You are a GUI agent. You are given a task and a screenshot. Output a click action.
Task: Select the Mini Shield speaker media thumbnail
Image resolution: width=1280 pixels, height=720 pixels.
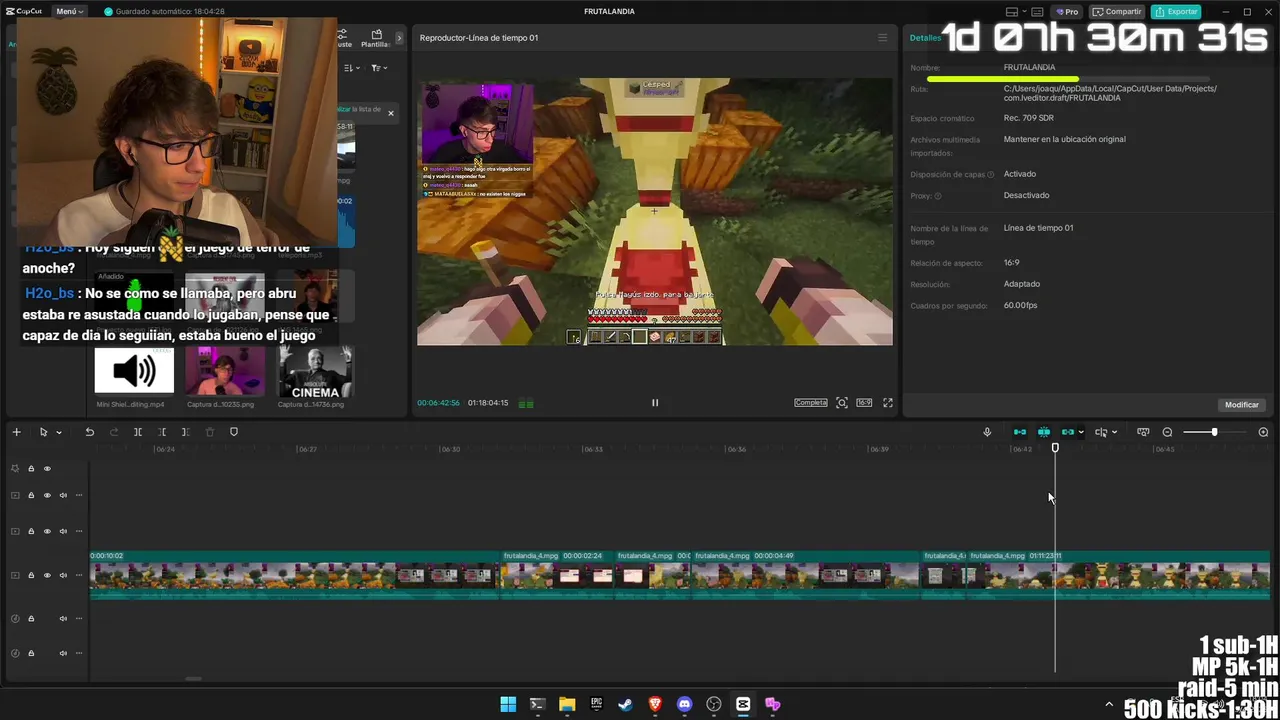click(134, 371)
